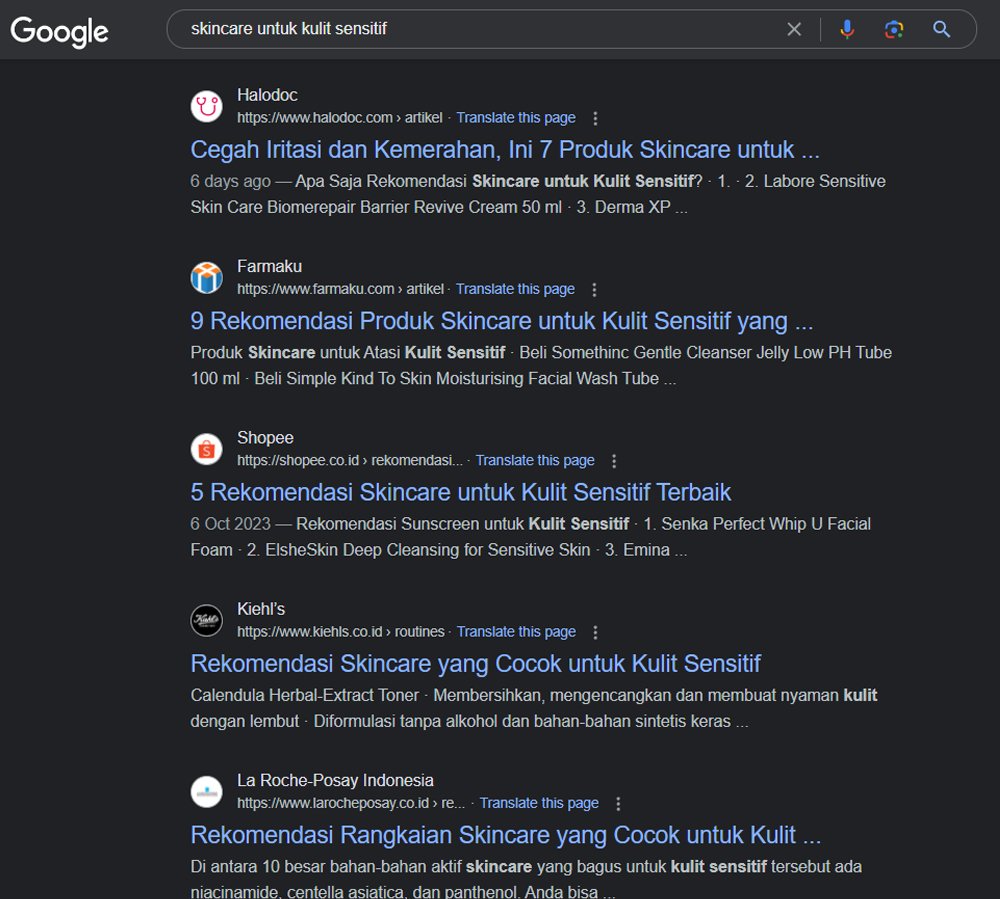Translate the Farmaku page
The height and width of the screenshot is (899, 1000).
point(515,289)
